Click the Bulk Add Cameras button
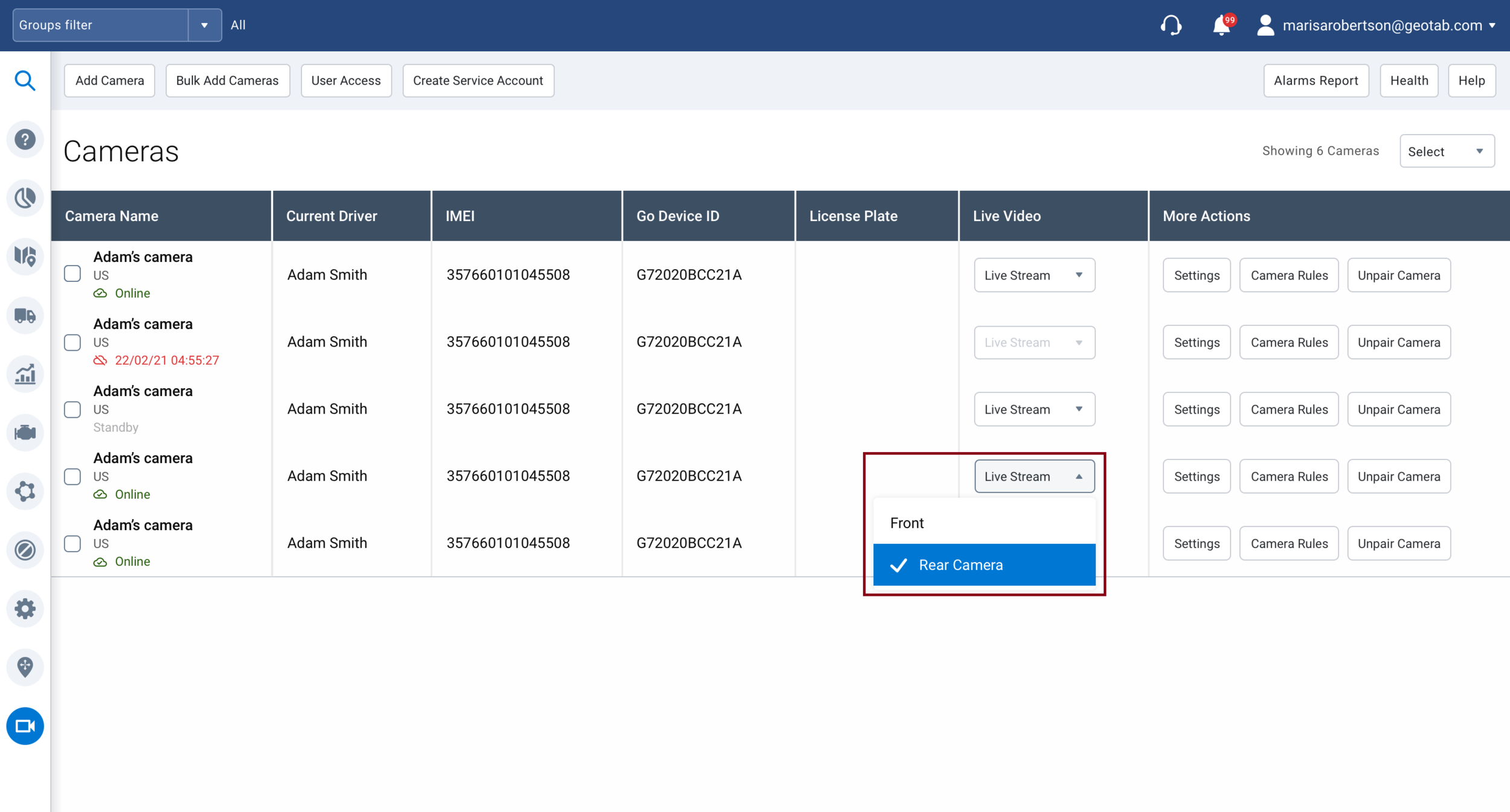Viewport: 1510px width, 812px height. (228, 80)
